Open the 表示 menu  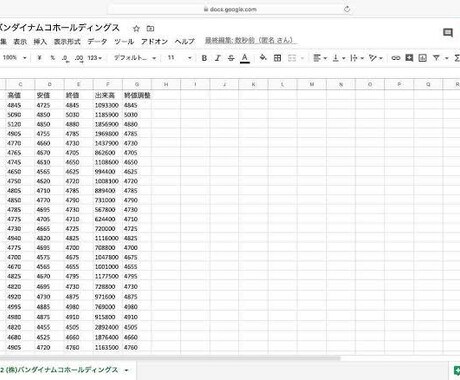20,42
